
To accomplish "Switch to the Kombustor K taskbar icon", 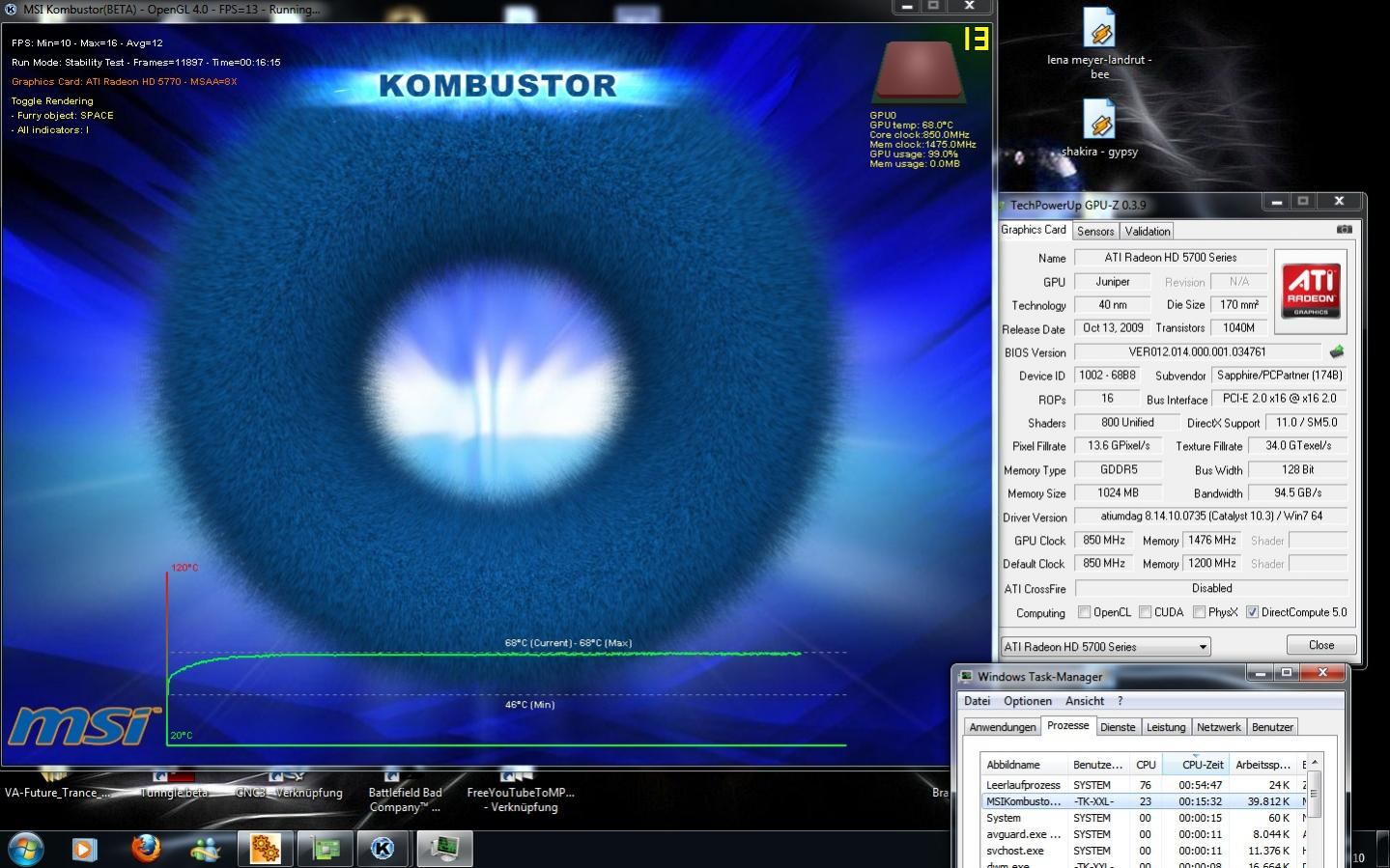I will click(383, 849).
